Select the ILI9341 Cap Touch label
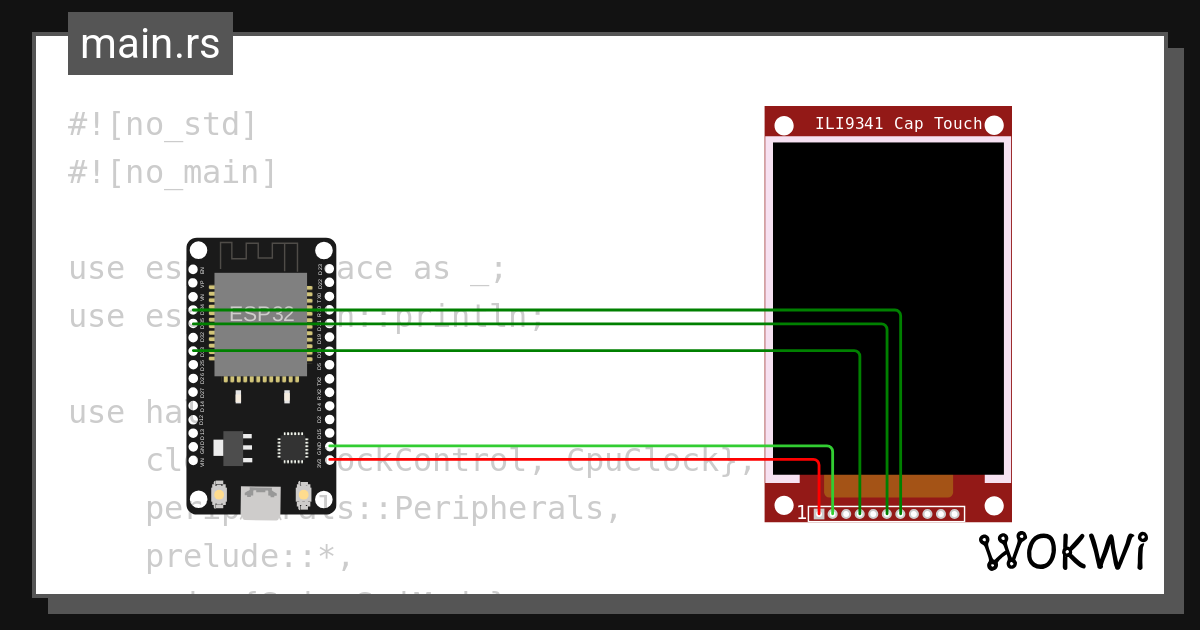 (x=898, y=124)
